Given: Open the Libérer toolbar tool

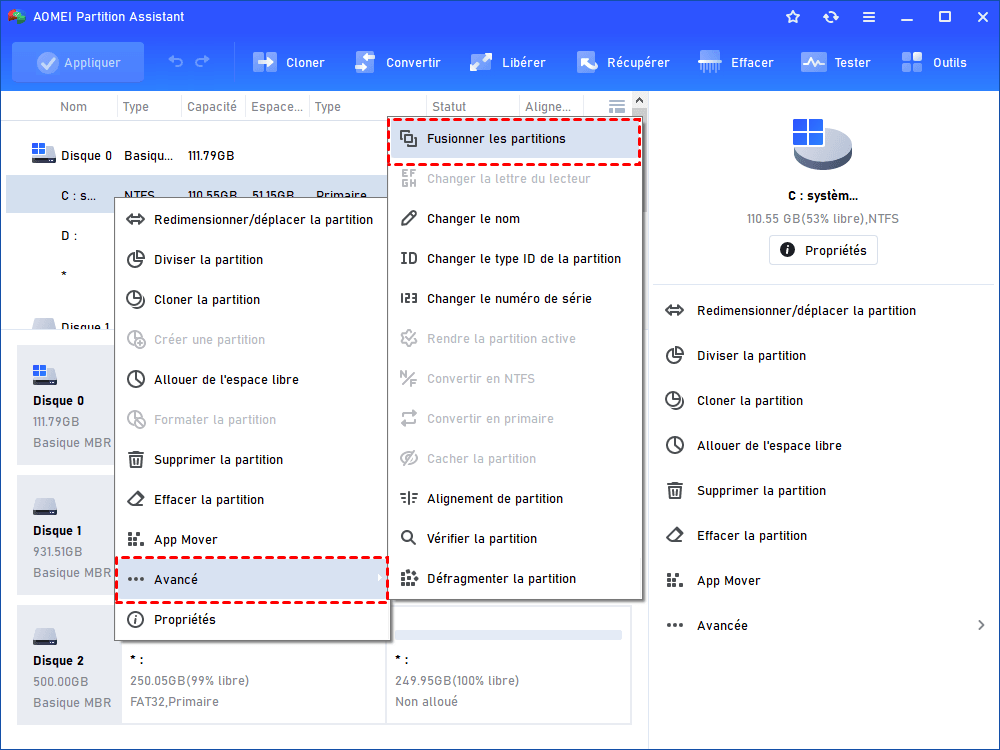Looking at the screenshot, I should tap(508, 62).
